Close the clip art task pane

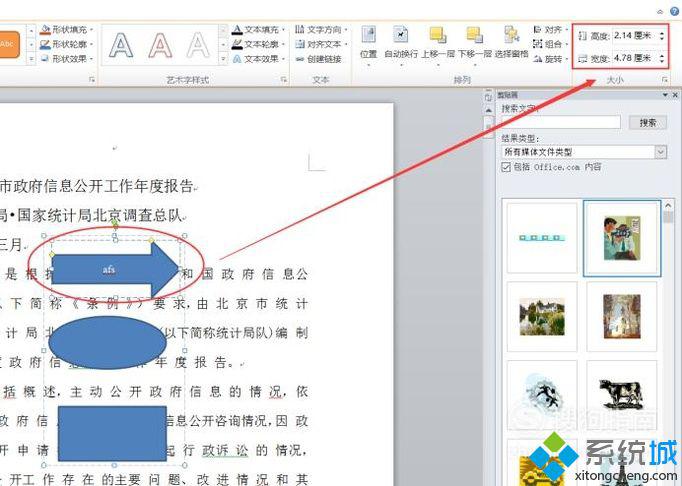tap(675, 95)
